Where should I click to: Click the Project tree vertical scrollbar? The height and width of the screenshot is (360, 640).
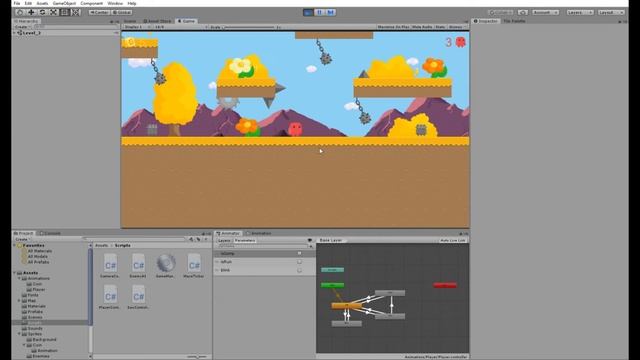90,300
